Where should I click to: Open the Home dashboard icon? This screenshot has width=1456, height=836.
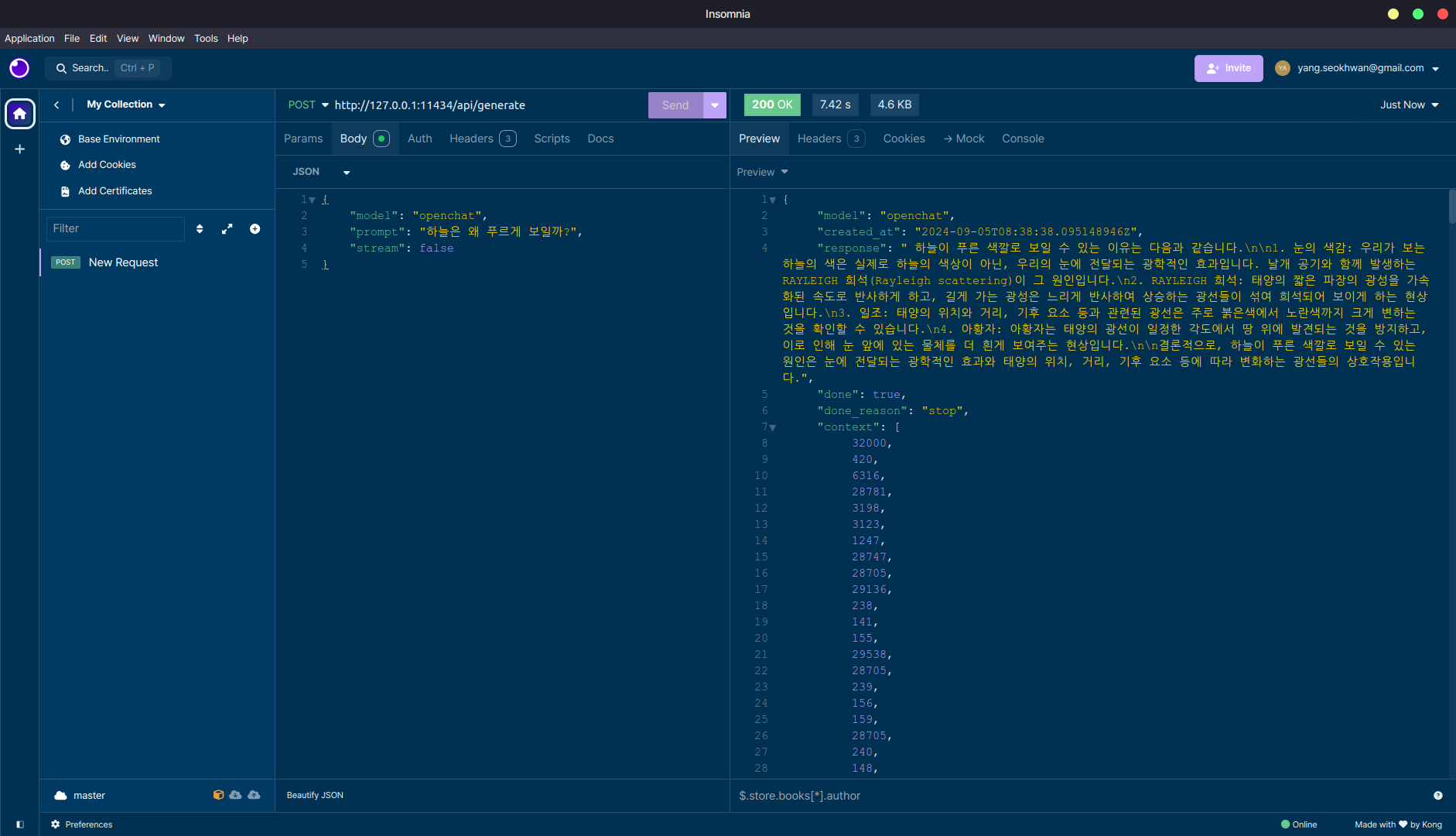pyautogui.click(x=20, y=114)
